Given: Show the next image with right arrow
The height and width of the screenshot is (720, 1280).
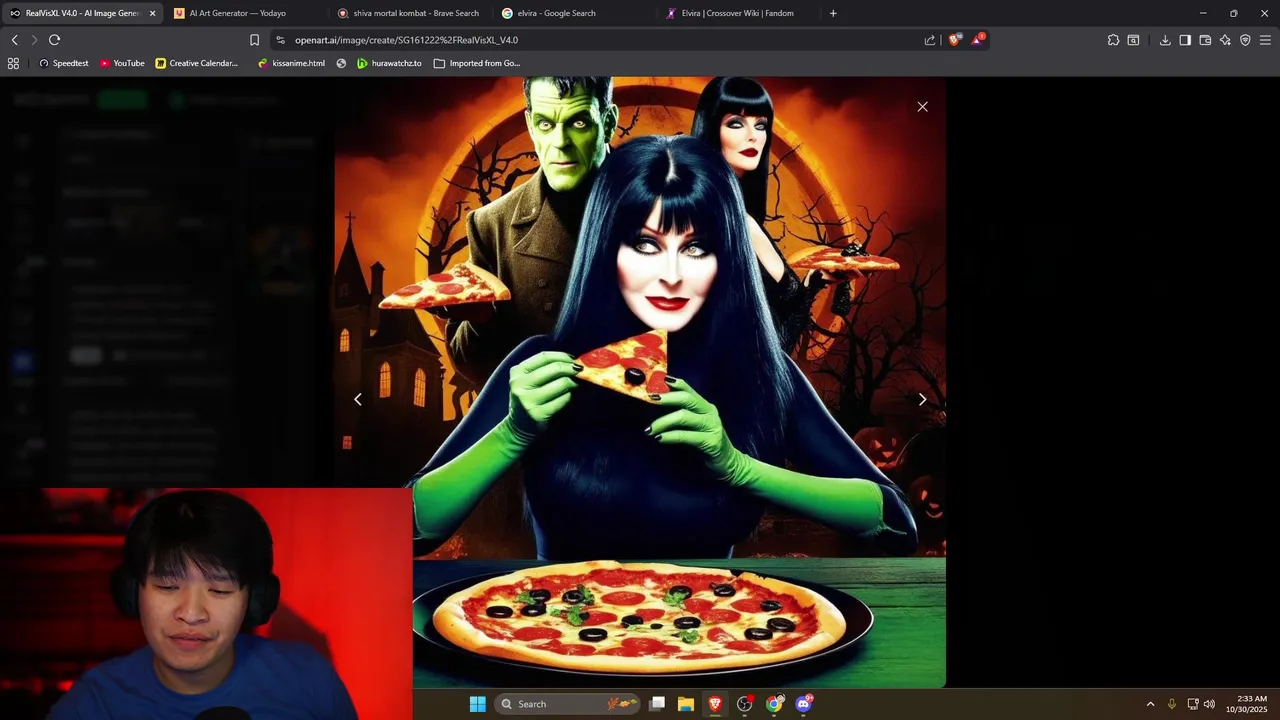Looking at the screenshot, I should [922, 399].
